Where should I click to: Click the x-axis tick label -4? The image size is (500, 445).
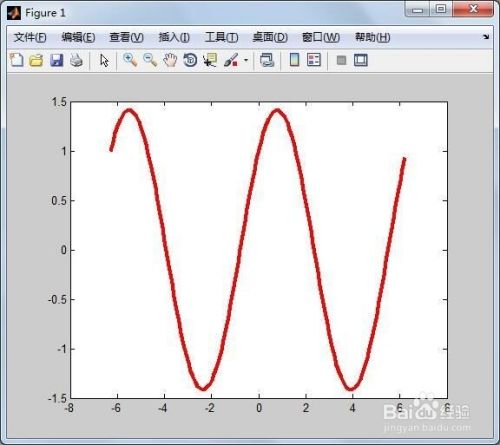point(163,408)
